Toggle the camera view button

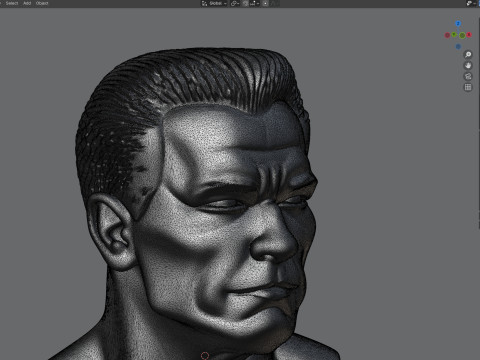click(468, 76)
